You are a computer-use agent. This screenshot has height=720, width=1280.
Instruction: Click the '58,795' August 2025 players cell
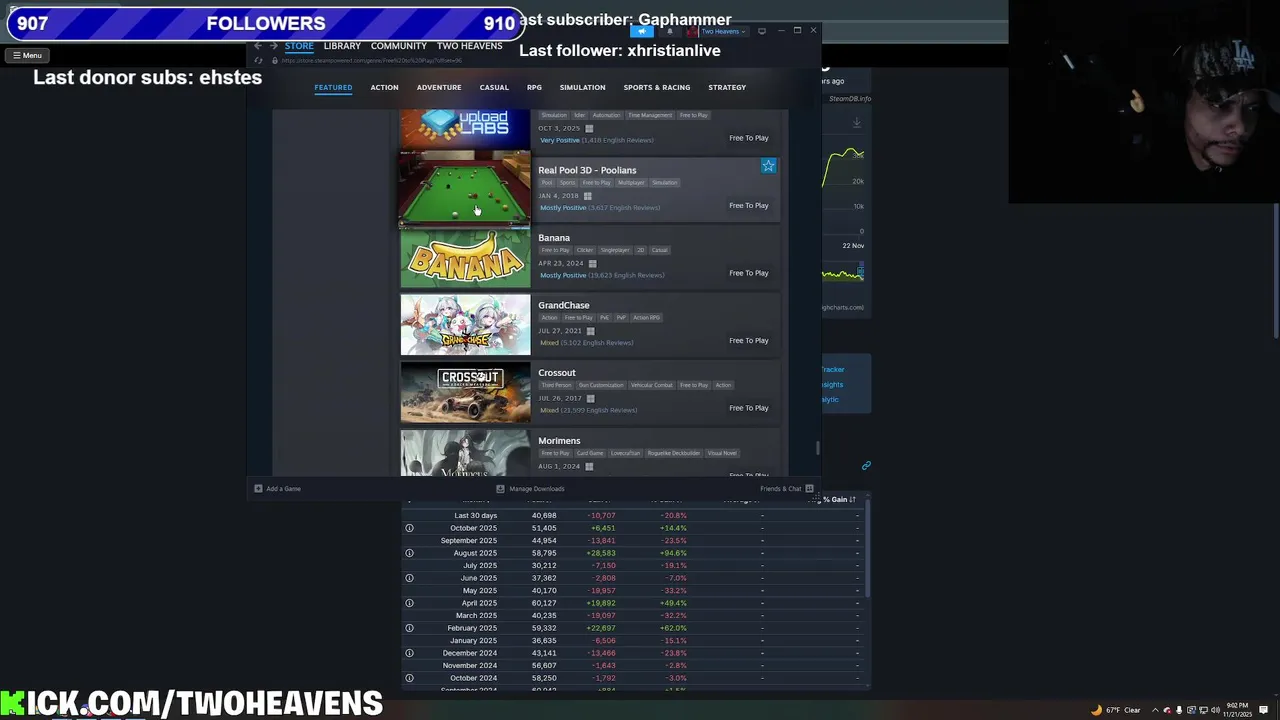pyautogui.click(x=544, y=553)
